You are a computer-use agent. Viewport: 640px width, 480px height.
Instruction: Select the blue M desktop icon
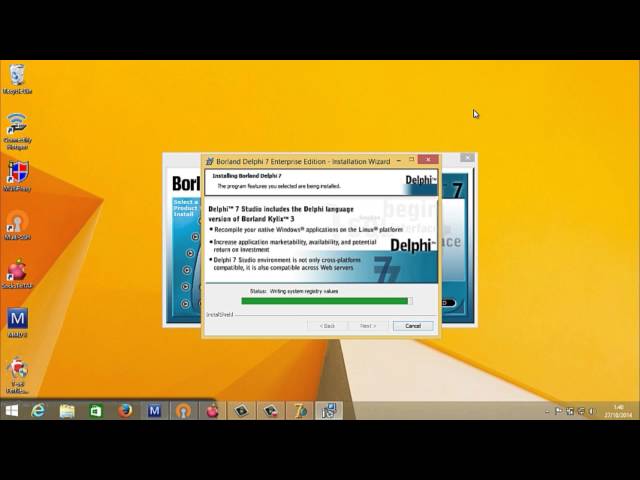tap(17, 322)
